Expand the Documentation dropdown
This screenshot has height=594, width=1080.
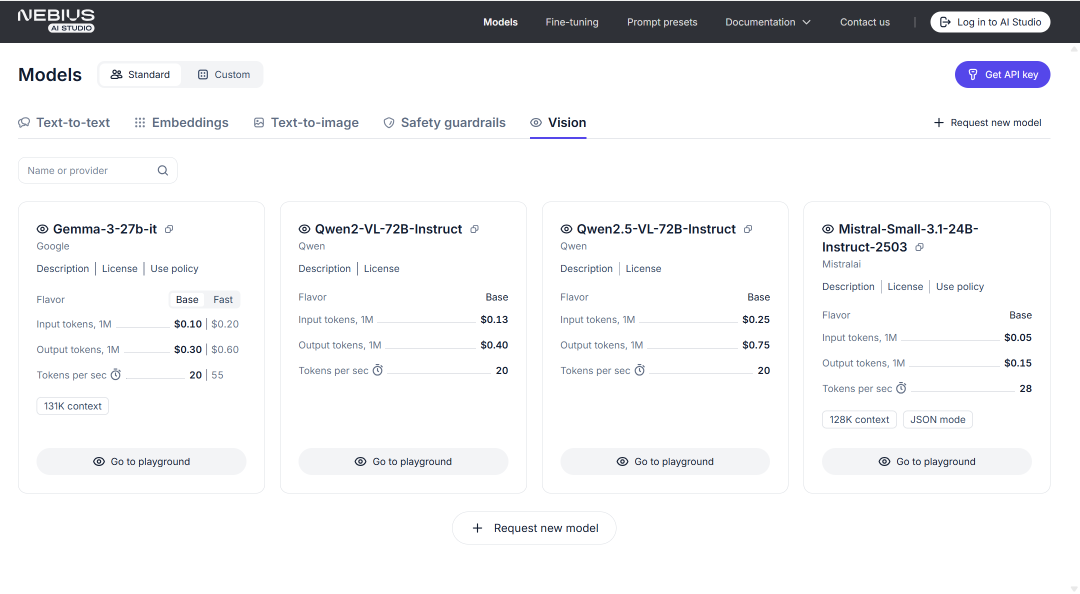767,22
